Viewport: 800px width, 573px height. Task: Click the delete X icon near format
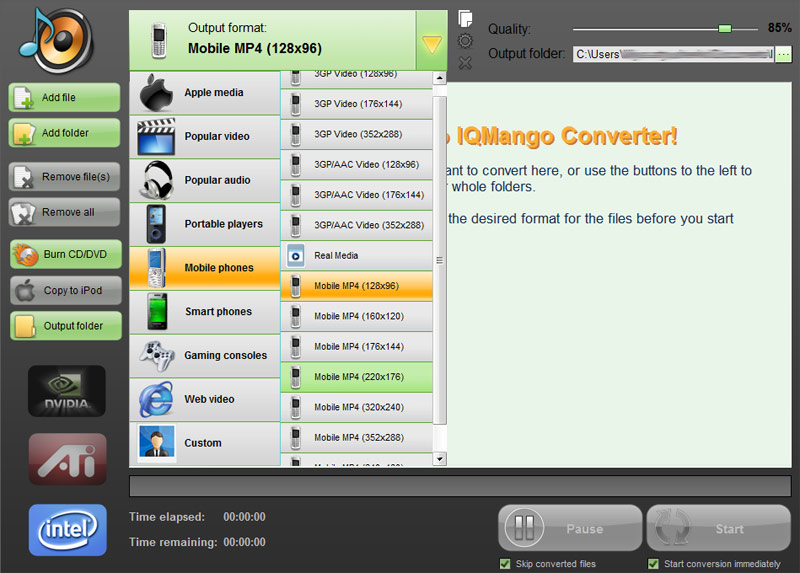point(465,63)
